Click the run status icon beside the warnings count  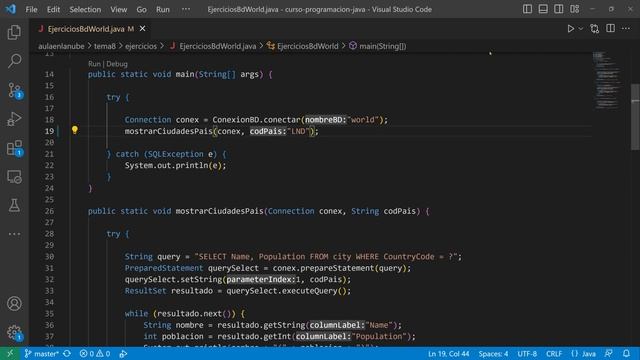[123, 353]
